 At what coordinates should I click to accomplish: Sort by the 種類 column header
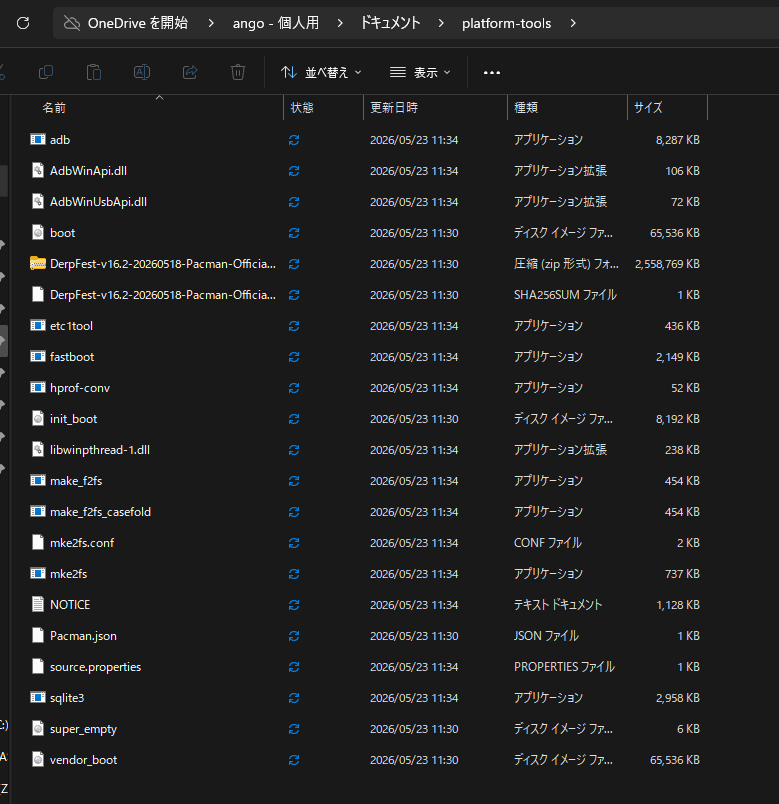click(x=526, y=108)
